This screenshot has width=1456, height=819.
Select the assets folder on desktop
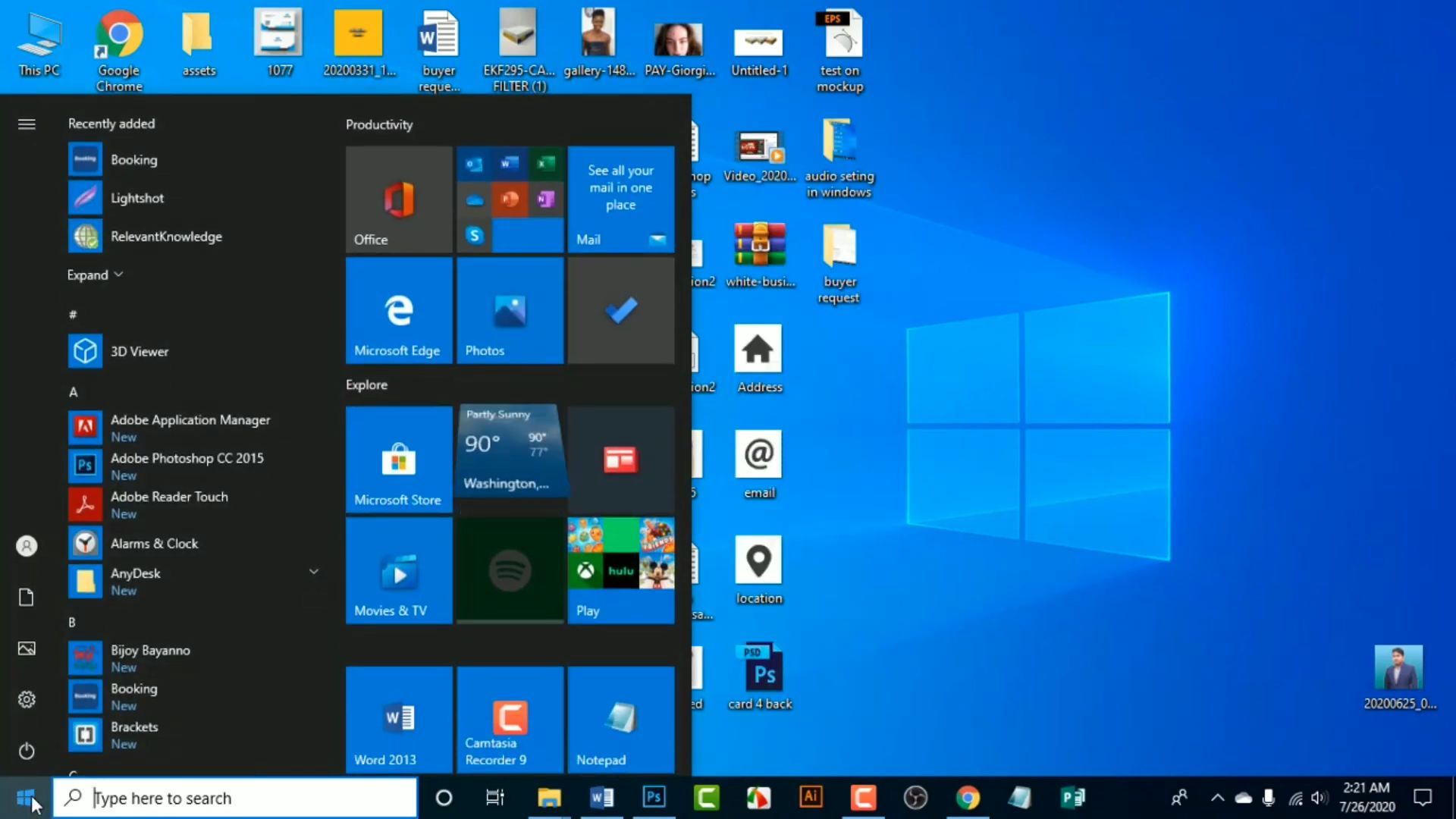click(x=199, y=44)
